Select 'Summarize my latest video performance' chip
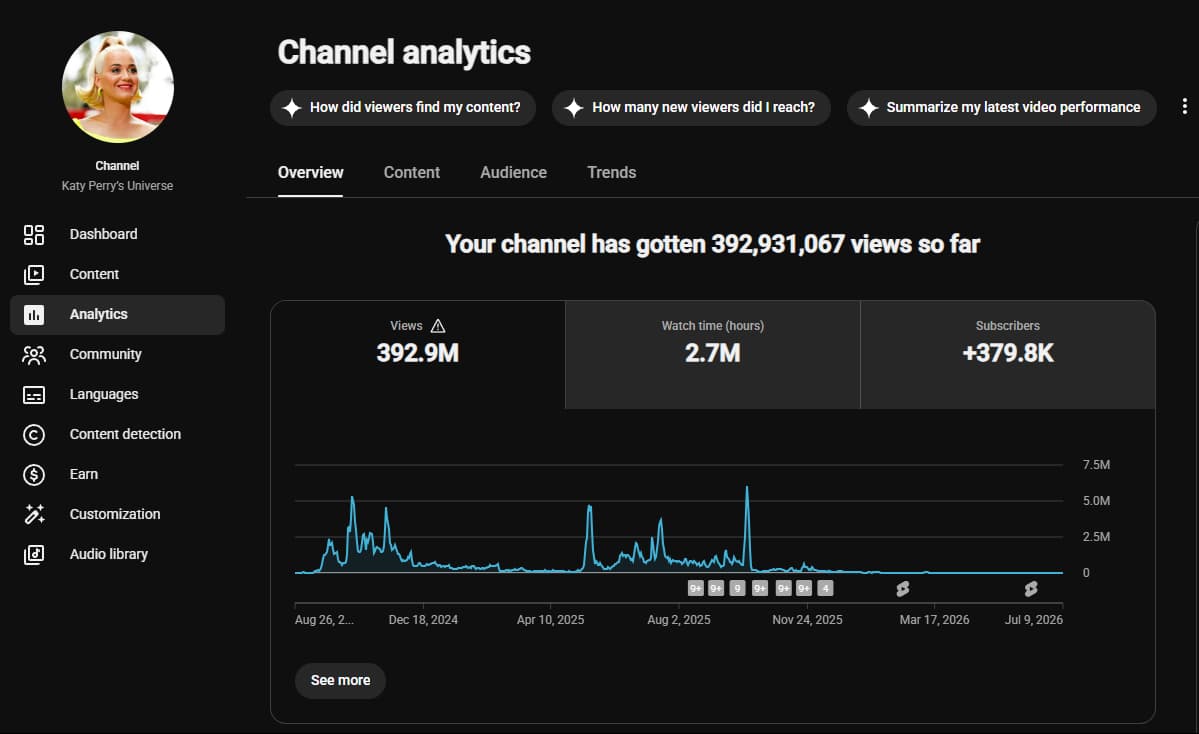The image size is (1199, 734). (1002, 108)
